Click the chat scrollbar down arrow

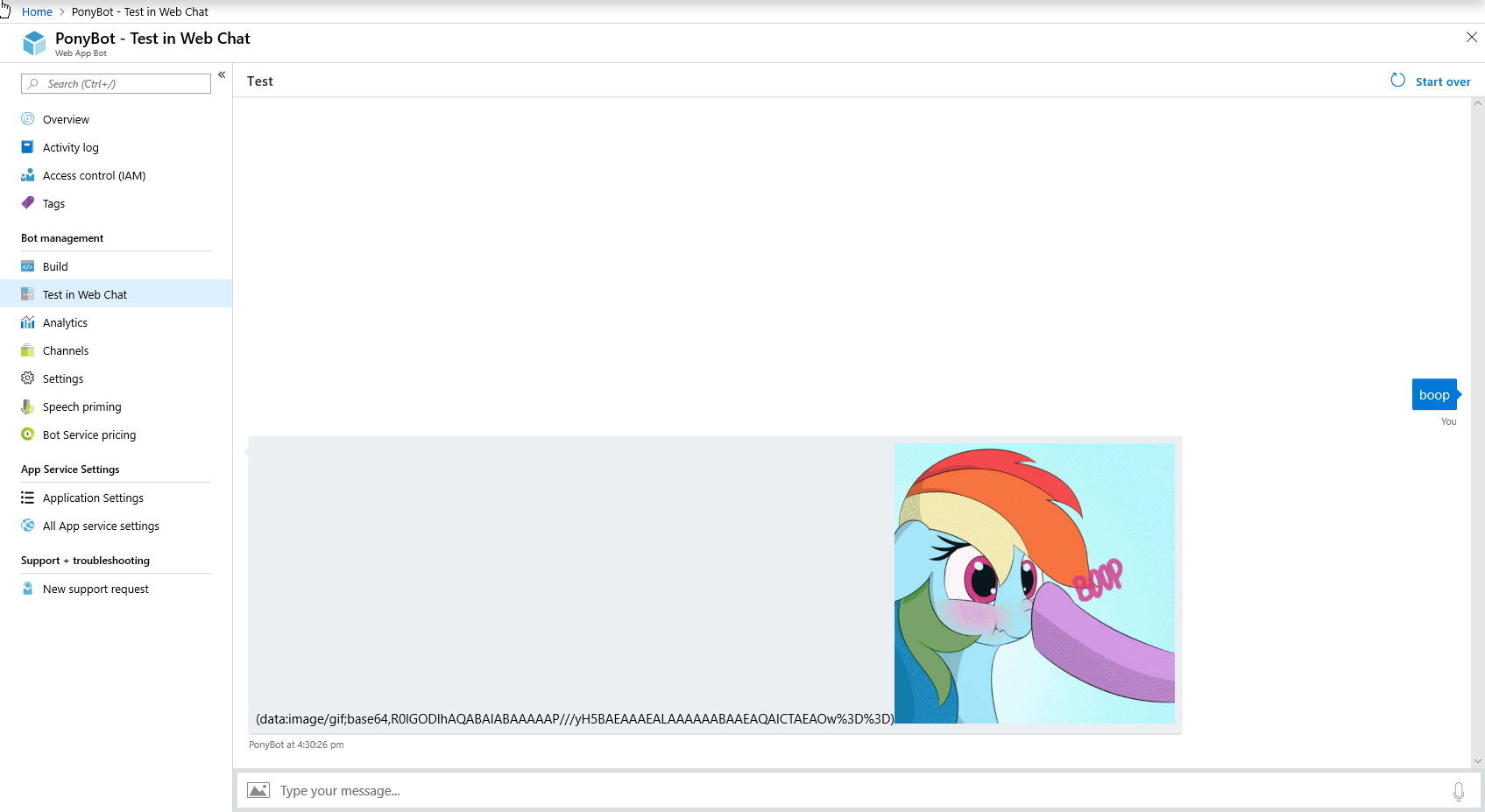[1478, 761]
